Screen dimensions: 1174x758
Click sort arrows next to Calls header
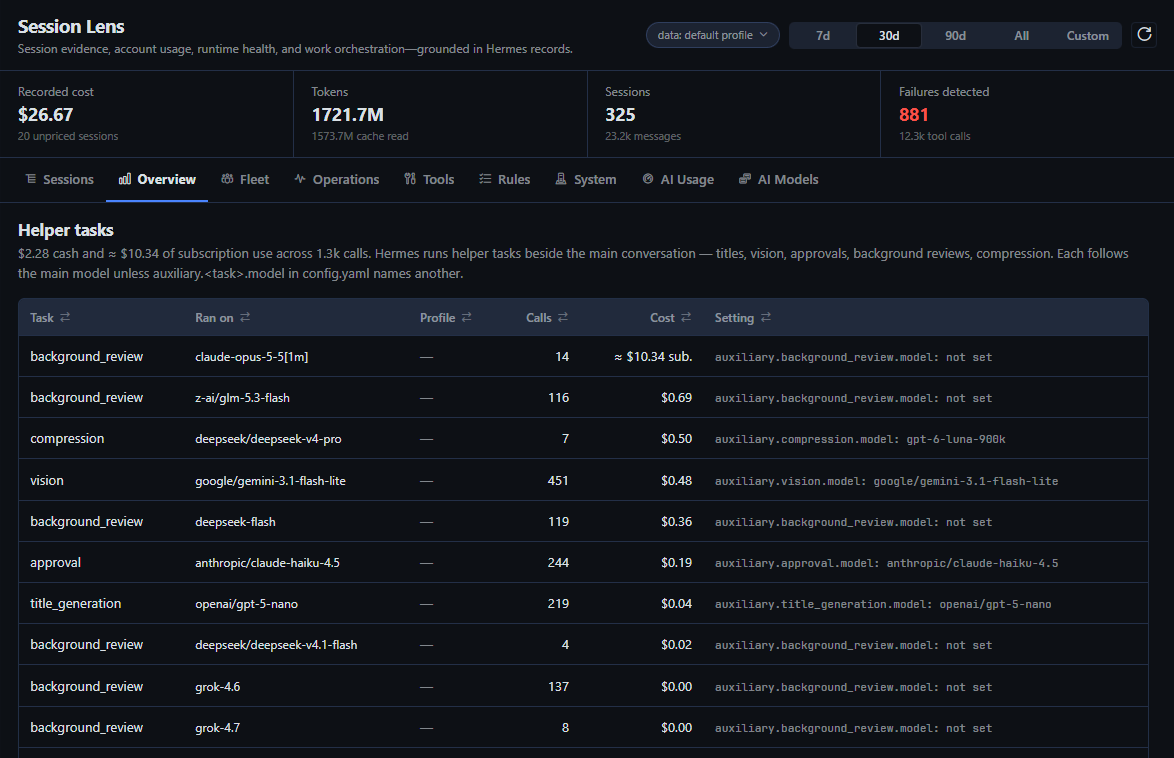pyautogui.click(x=563, y=318)
